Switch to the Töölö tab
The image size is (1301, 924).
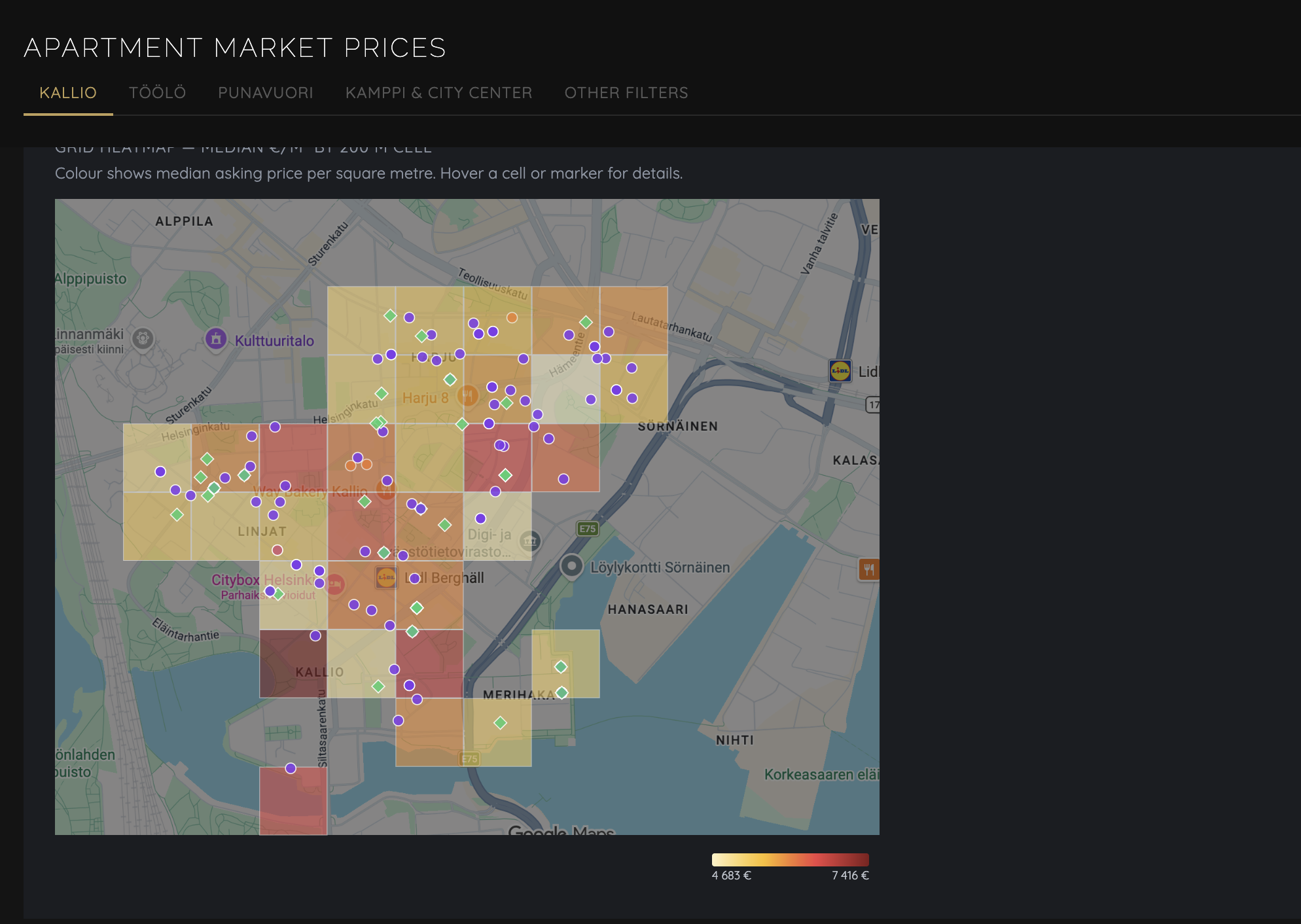[x=157, y=93]
